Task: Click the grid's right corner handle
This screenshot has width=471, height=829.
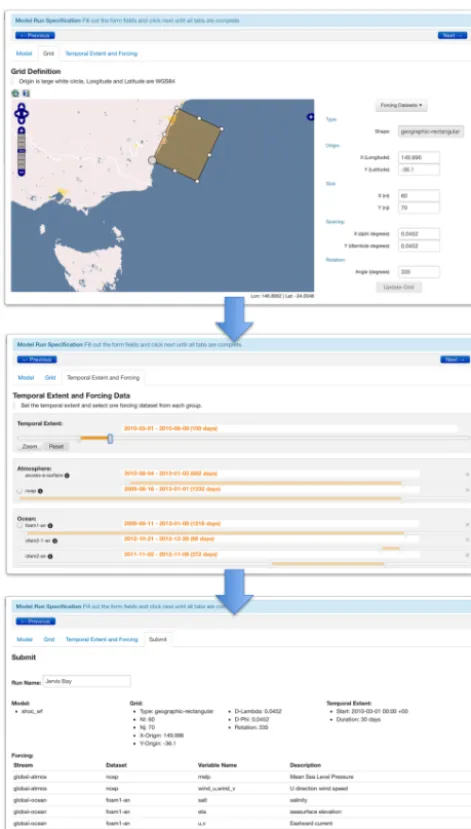Action: 221,128
